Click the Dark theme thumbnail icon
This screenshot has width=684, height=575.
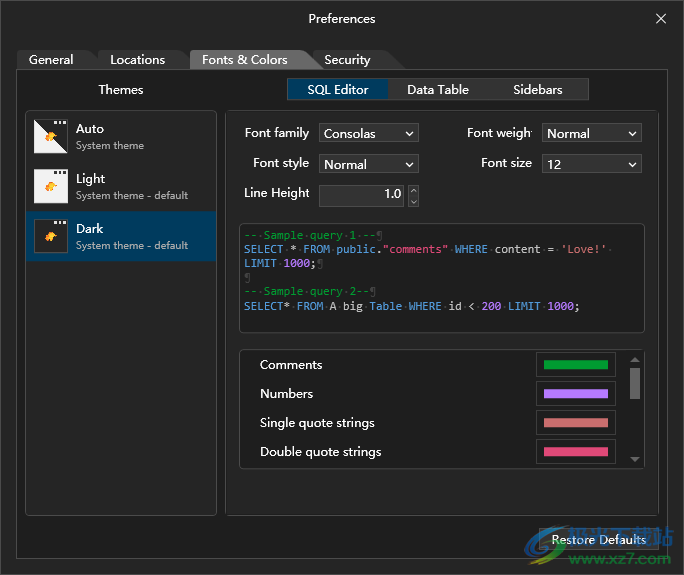[x=51, y=236]
